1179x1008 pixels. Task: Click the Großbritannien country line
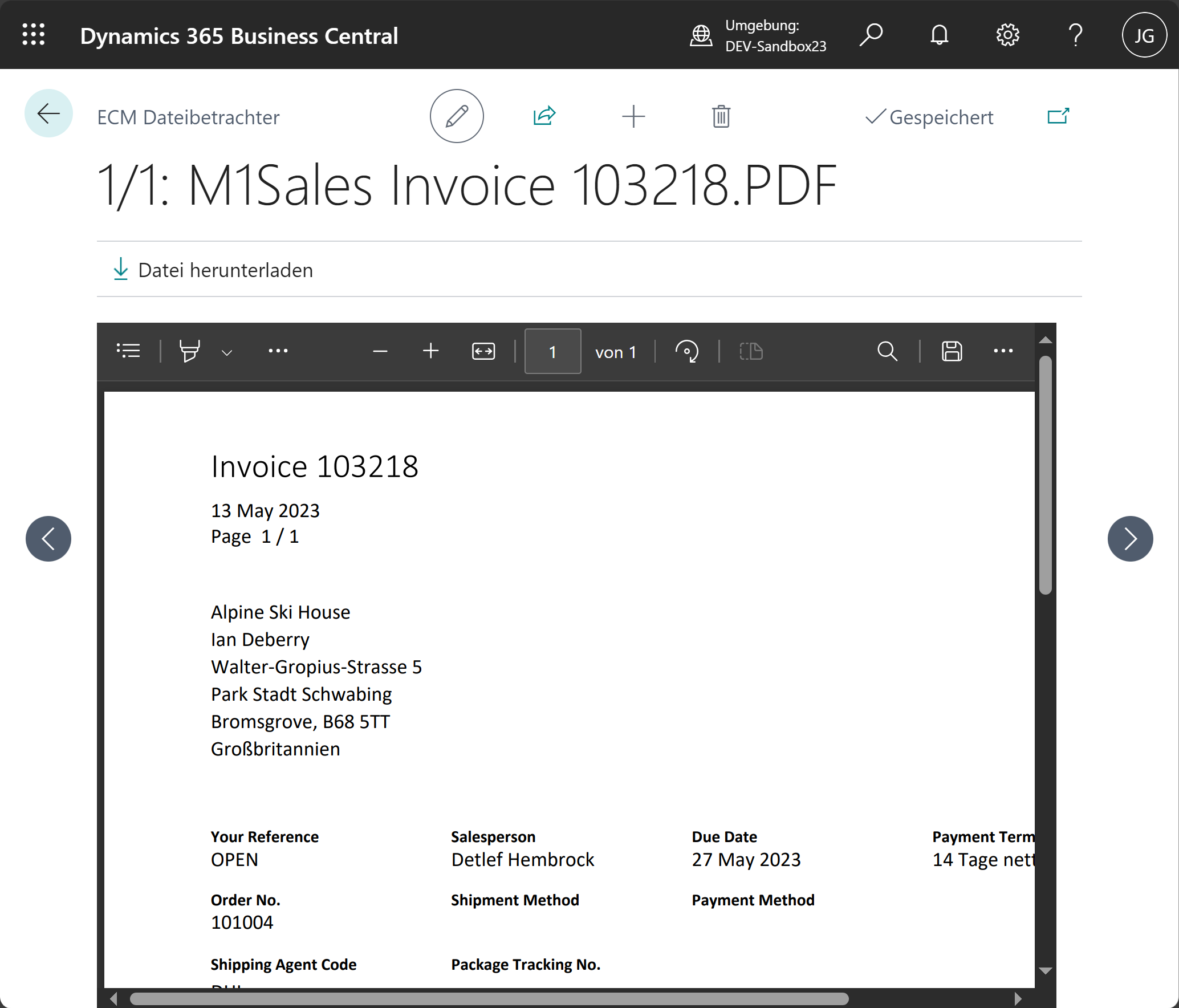pos(275,749)
